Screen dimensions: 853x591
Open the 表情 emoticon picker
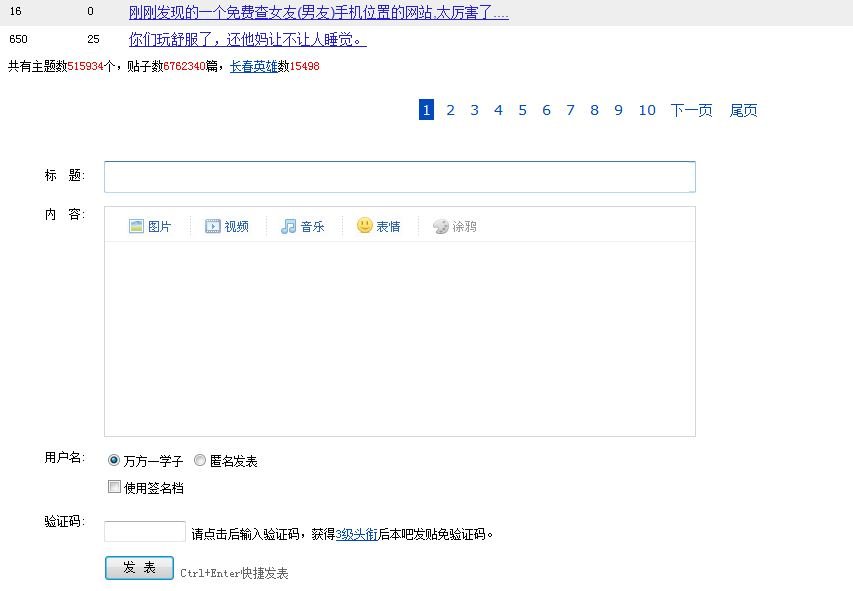(x=379, y=226)
